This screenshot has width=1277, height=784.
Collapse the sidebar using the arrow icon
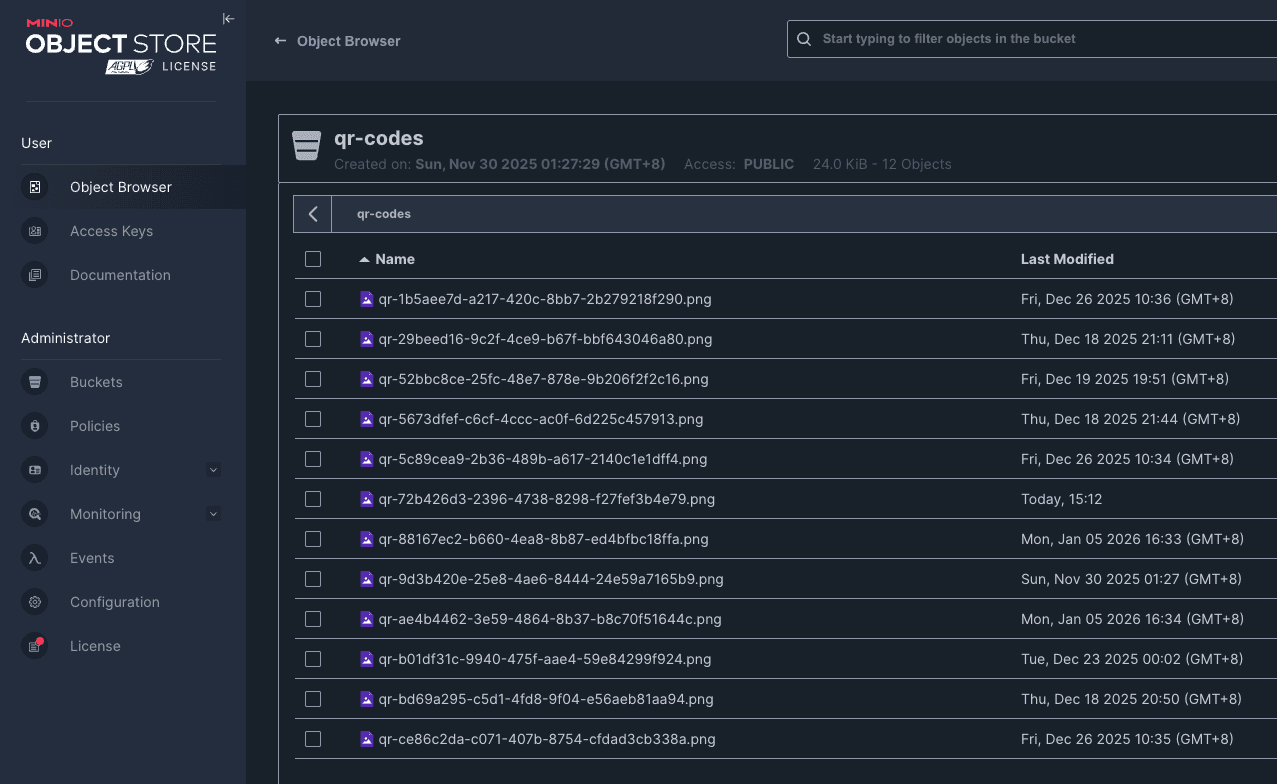(x=228, y=18)
